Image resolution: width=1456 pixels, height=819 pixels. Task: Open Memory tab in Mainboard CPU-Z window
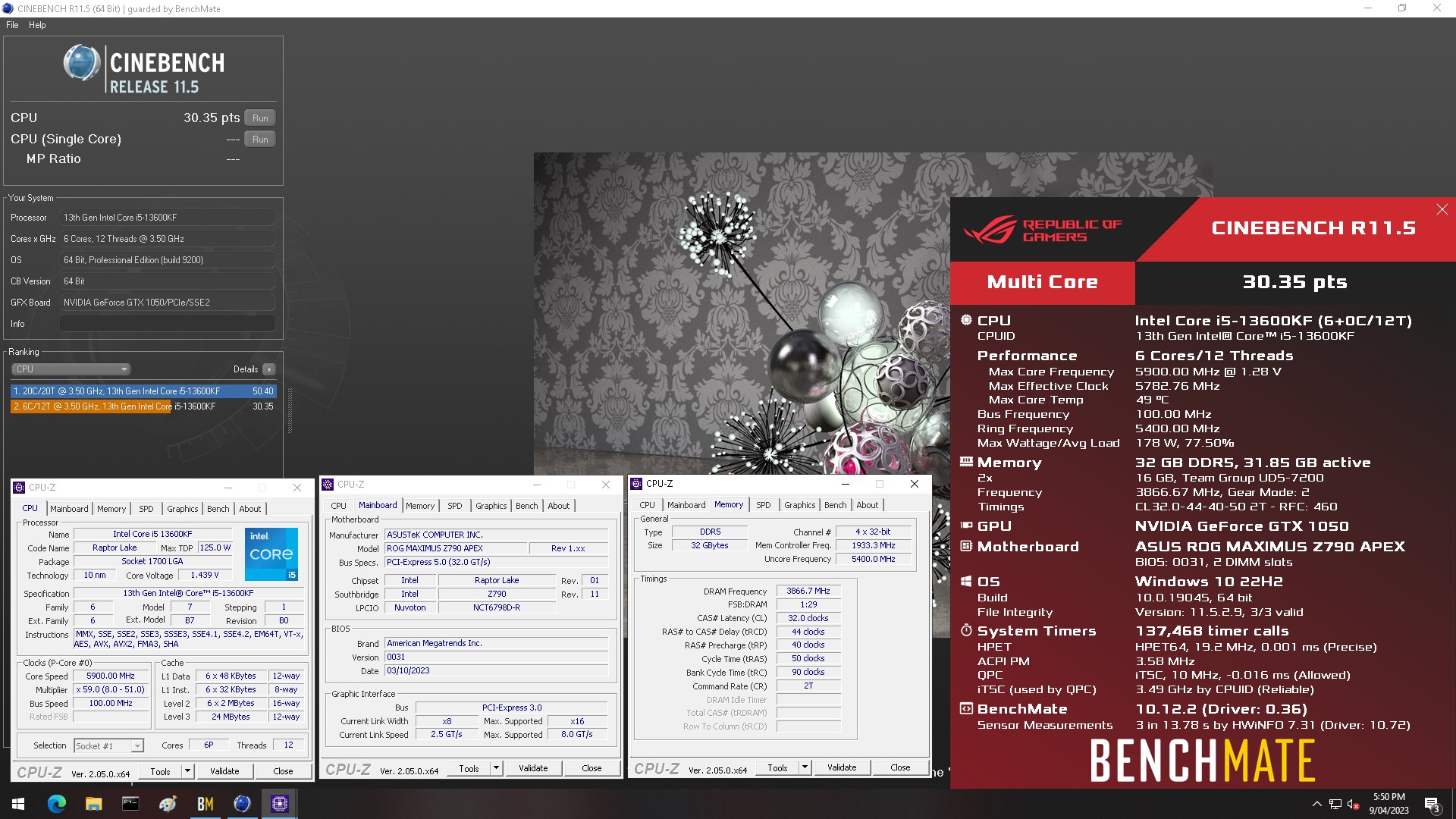pyautogui.click(x=420, y=506)
